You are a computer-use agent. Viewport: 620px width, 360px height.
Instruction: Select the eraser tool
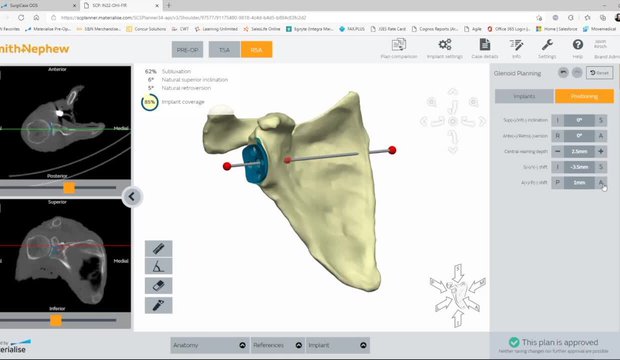pos(159,286)
